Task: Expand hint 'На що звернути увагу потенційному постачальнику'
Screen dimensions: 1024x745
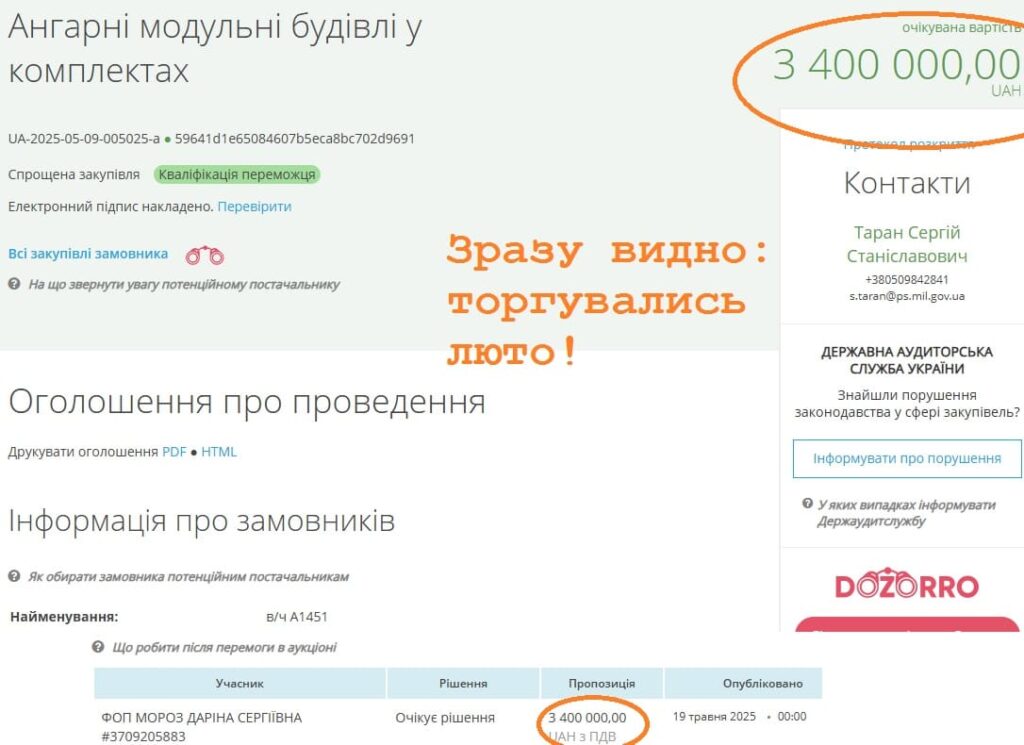Action: (183, 284)
